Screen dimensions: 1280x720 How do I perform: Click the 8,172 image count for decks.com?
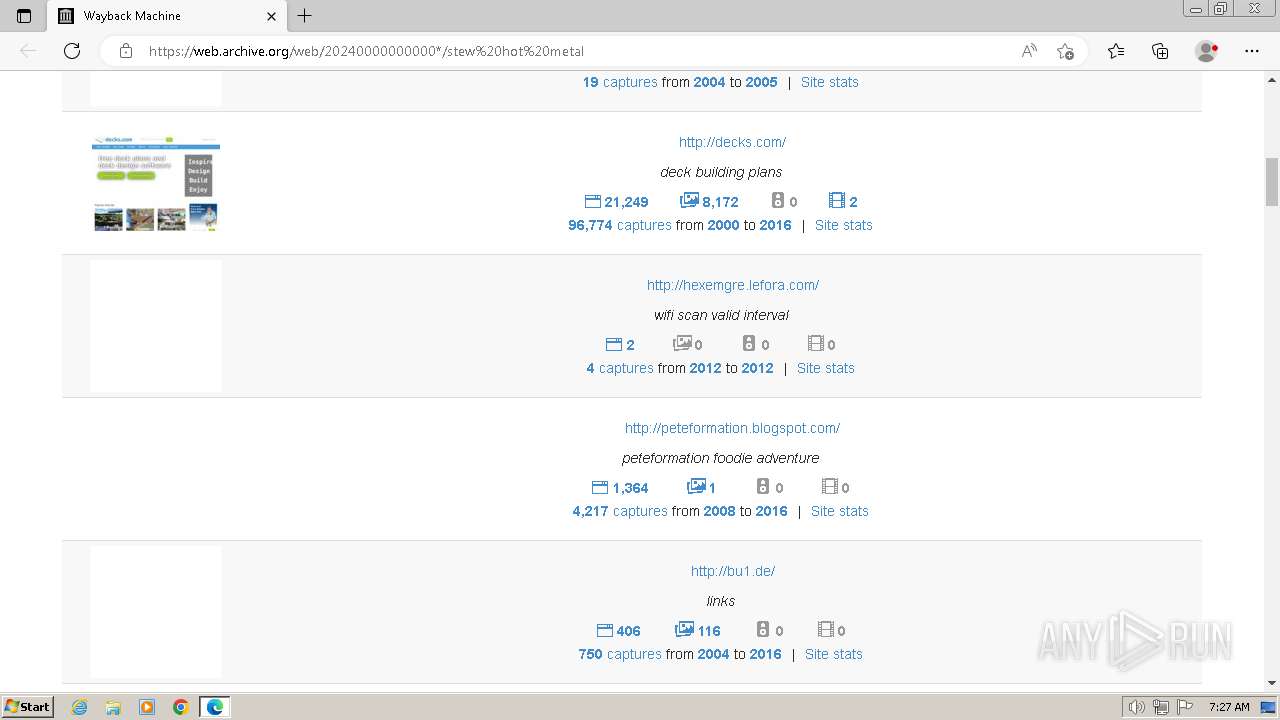(720, 202)
